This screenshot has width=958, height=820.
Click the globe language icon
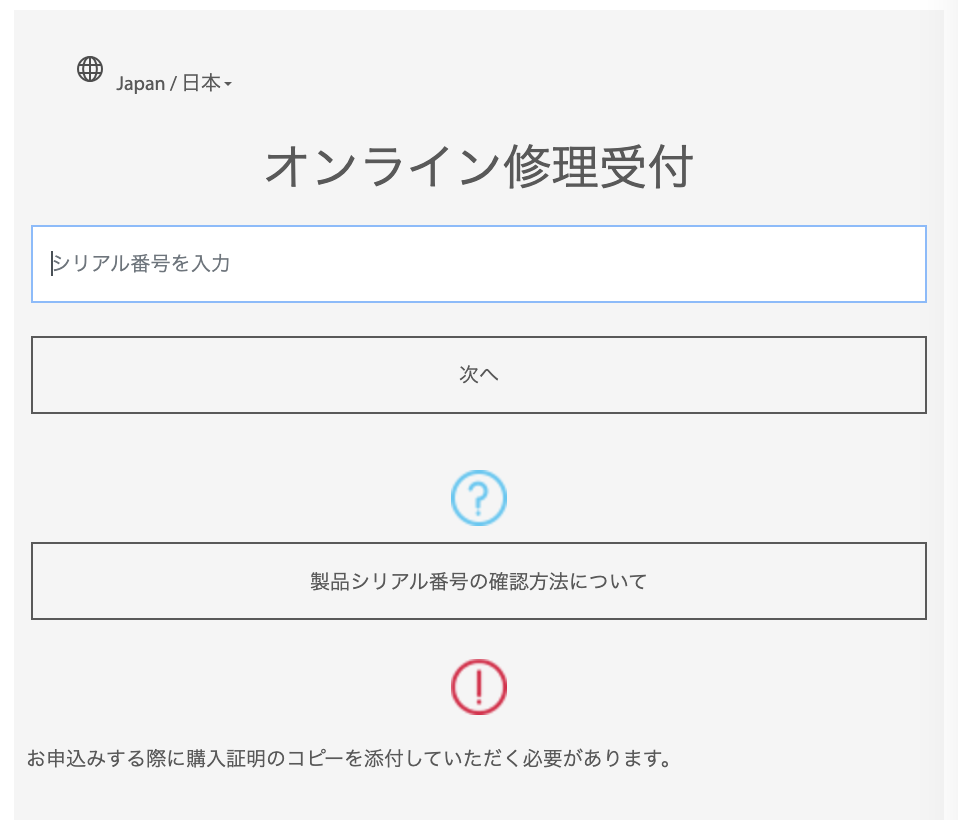[x=90, y=68]
